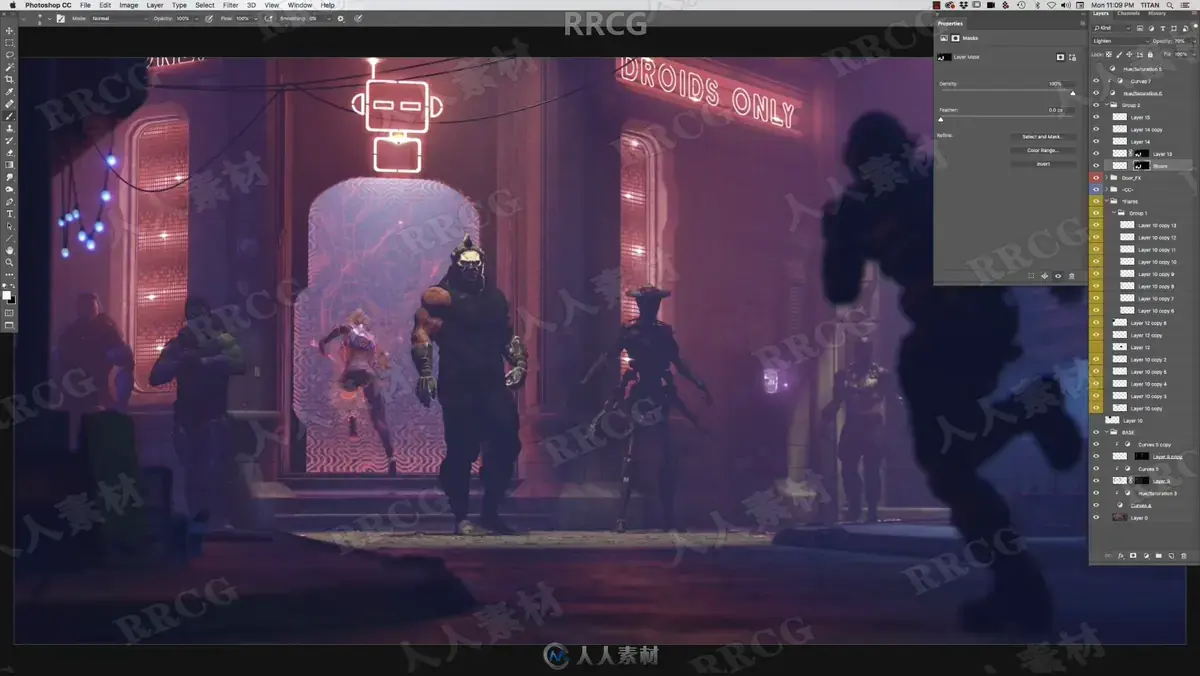1200x676 pixels.
Task: Click add layer mask icon in Layers
Action: (1133, 555)
